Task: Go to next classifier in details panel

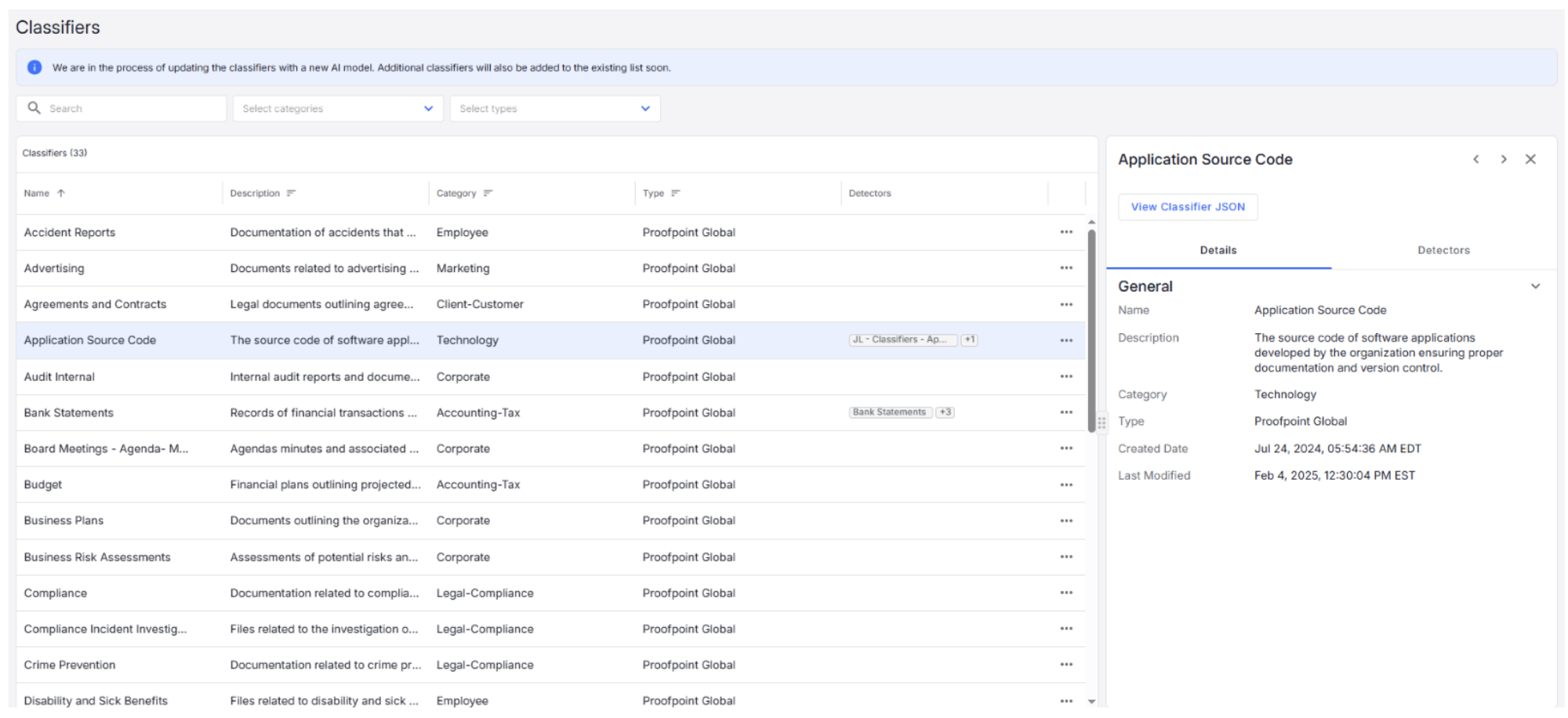Action: pyautogui.click(x=1504, y=159)
